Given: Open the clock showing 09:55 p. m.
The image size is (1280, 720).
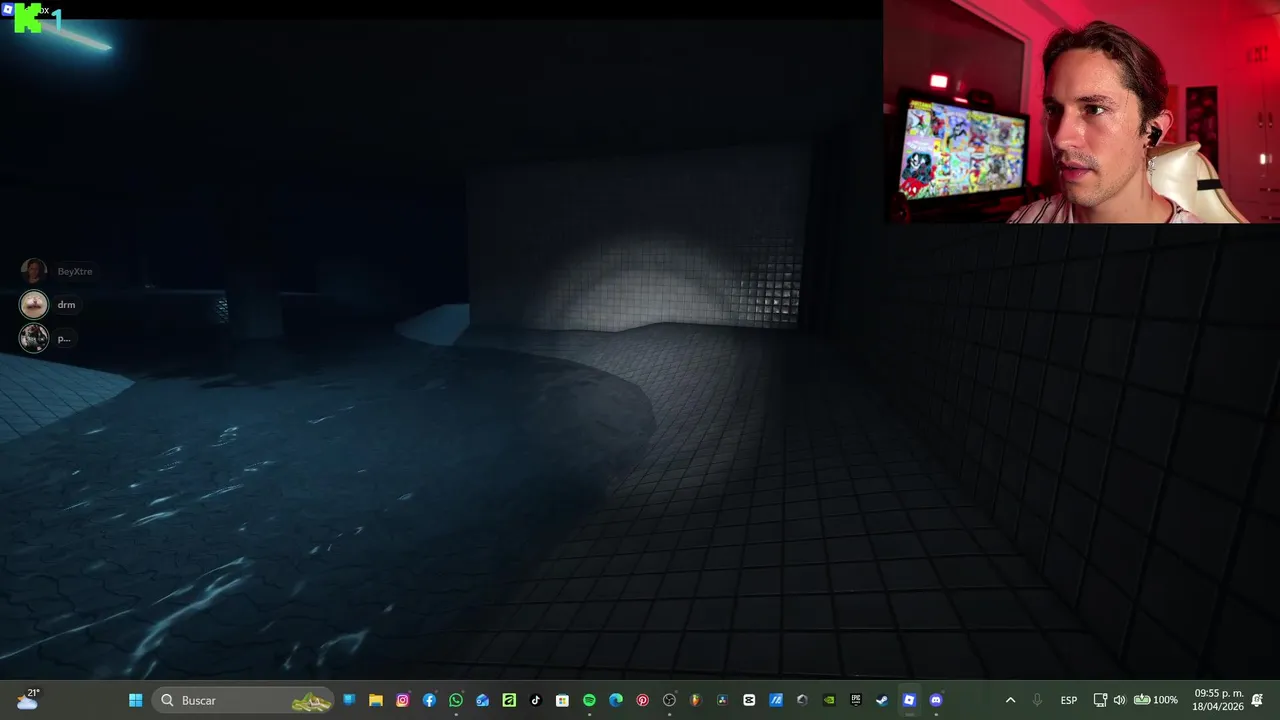Looking at the screenshot, I should [x=1218, y=699].
